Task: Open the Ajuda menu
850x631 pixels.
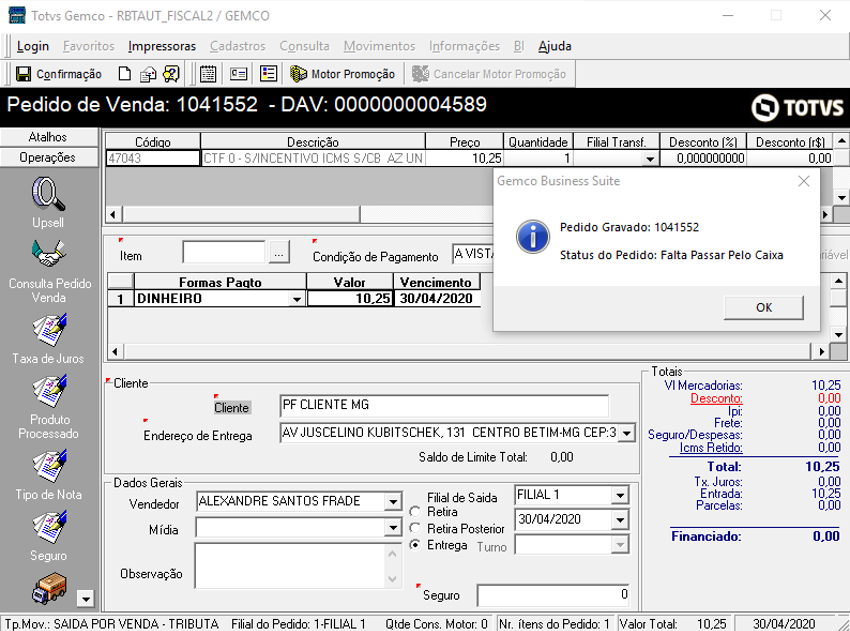Action: click(555, 47)
